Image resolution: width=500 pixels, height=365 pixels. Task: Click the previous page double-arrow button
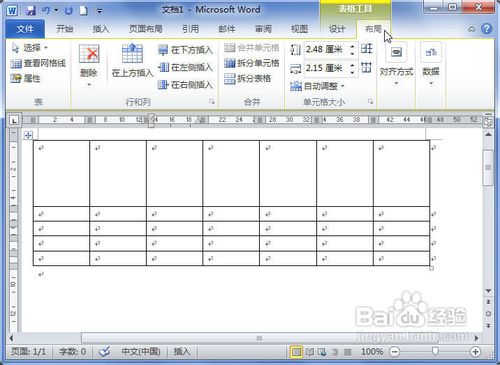[x=488, y=302]
